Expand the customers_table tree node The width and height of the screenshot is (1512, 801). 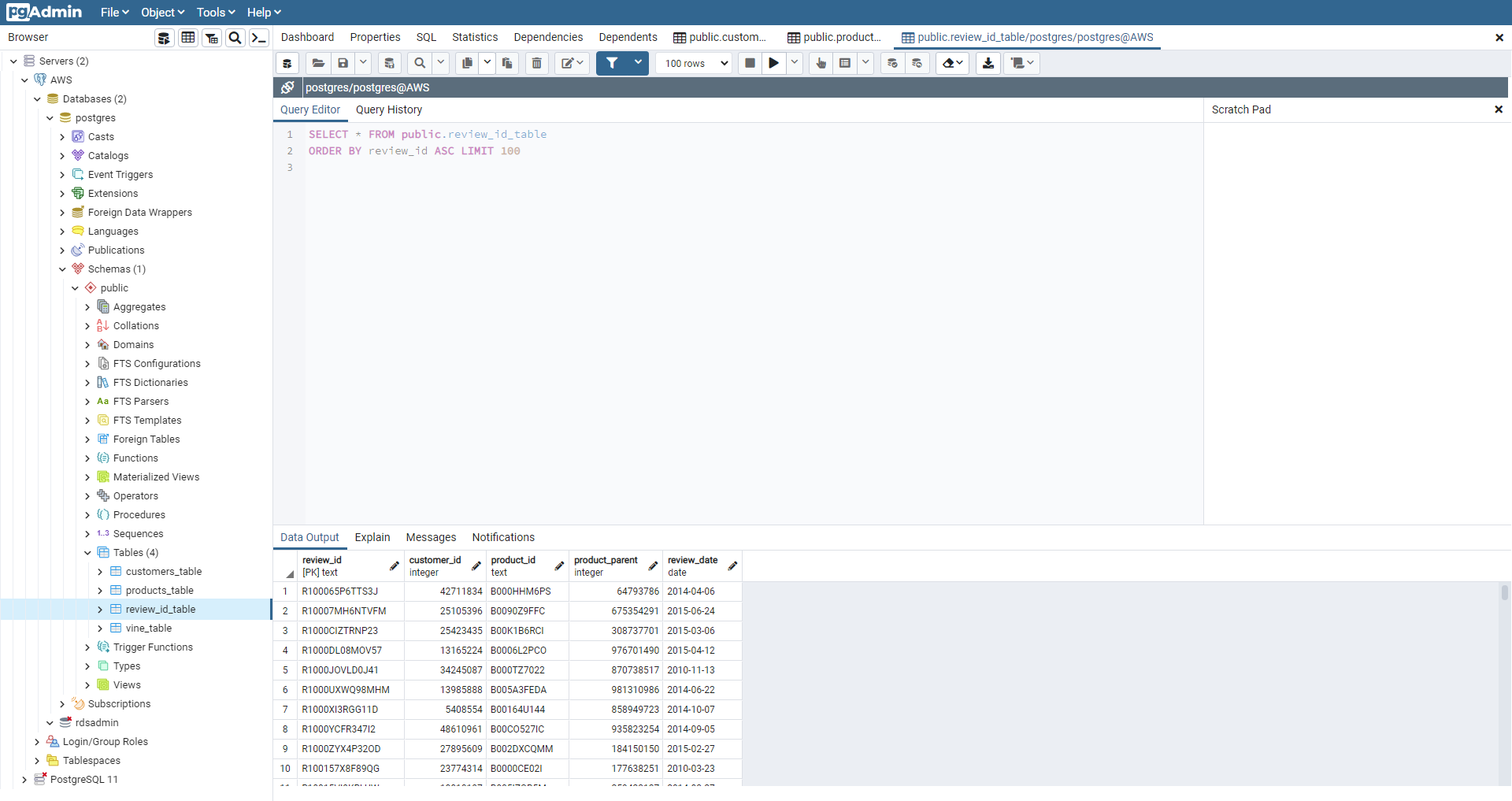100,572
